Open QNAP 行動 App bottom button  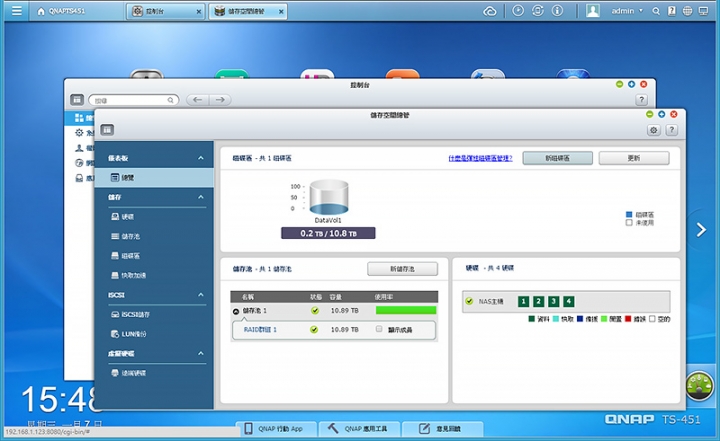(276, 429)
